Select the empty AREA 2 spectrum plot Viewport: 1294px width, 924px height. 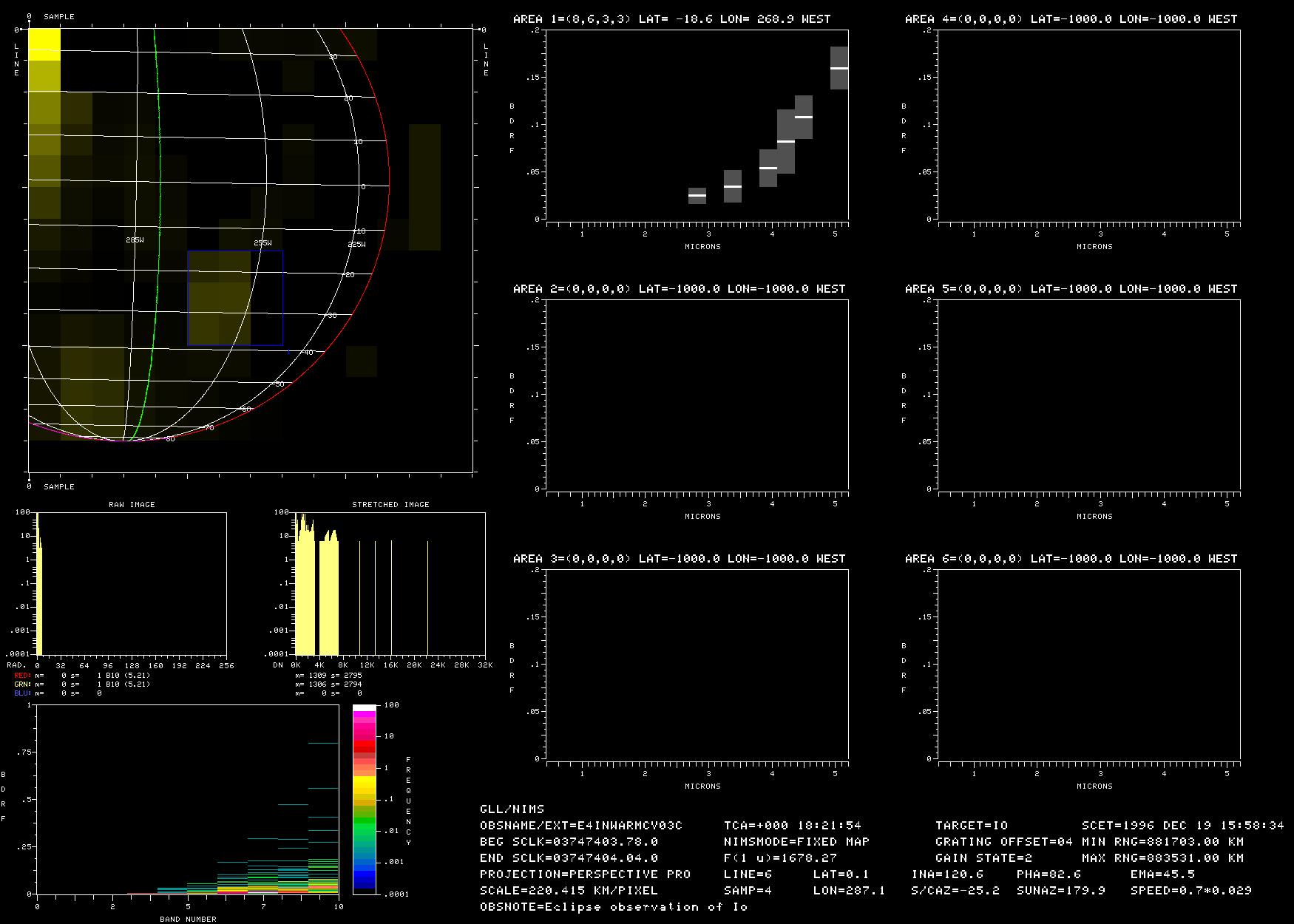pos(697,394)
